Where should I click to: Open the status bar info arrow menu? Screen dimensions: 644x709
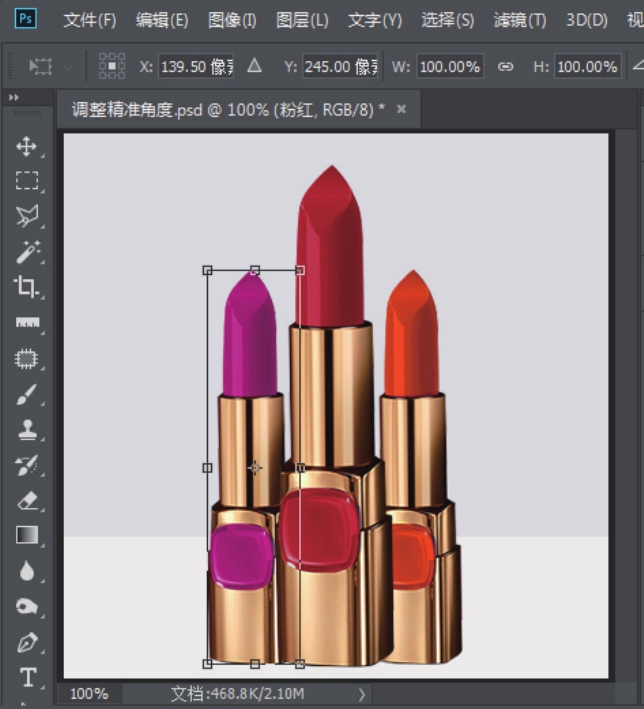pyautogui.click(x=362, y=693)
